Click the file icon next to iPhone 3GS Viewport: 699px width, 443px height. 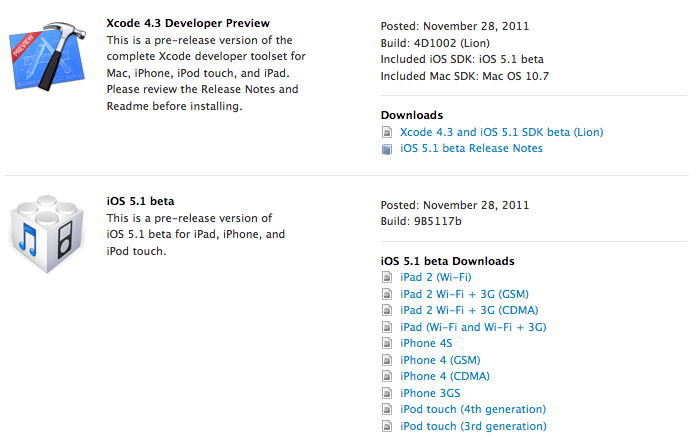387,393
